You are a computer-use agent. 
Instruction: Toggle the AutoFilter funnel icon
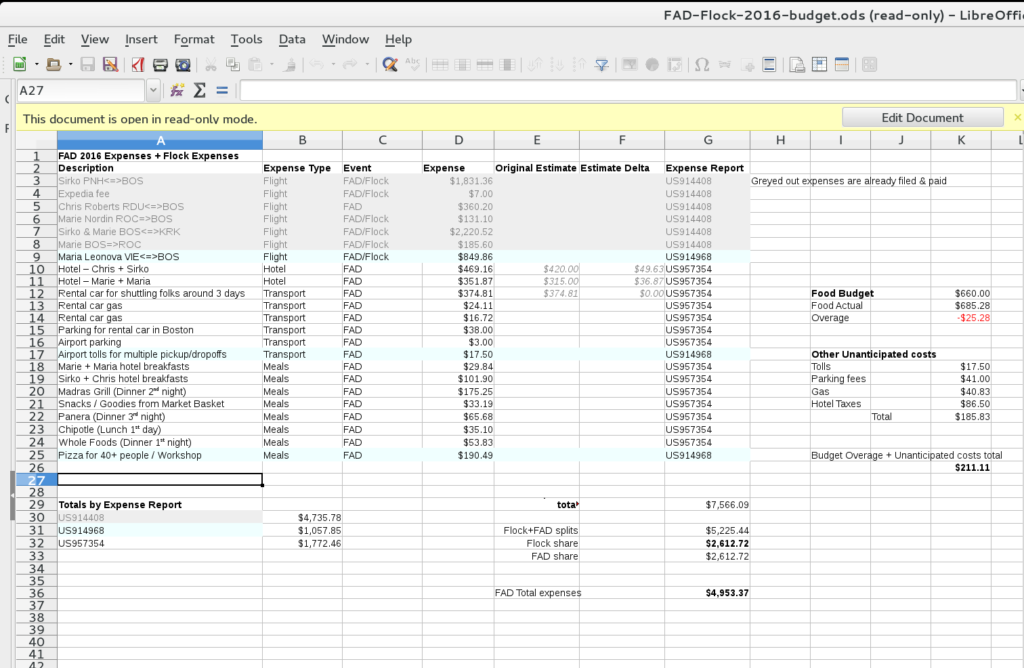(602, 65)
